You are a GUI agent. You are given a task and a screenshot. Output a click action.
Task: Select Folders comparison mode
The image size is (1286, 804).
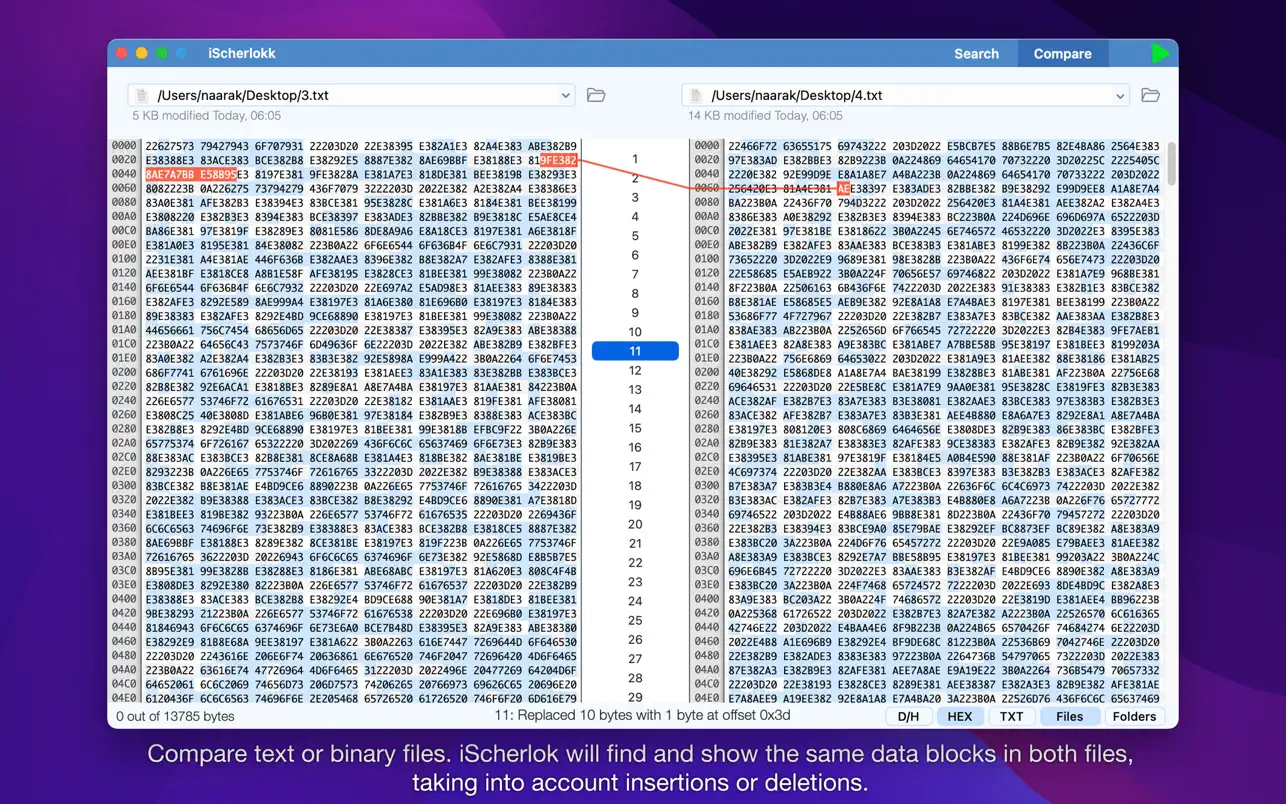pyautogui.click(x=1134, y=716)
